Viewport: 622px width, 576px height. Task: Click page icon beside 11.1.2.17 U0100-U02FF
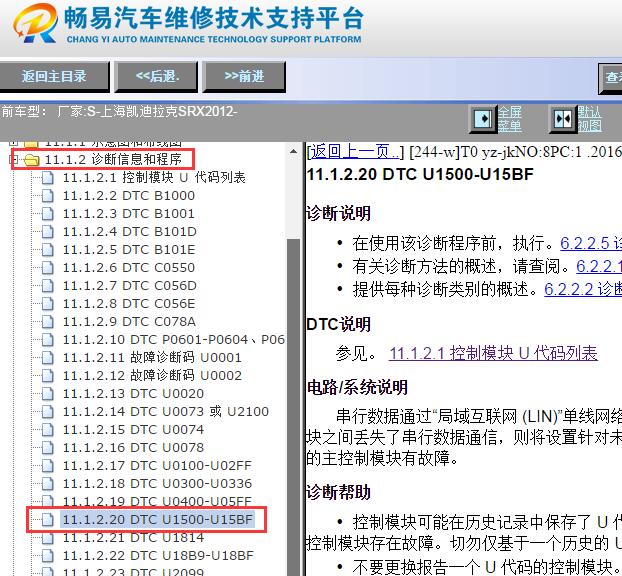click(x=48, y=465)
